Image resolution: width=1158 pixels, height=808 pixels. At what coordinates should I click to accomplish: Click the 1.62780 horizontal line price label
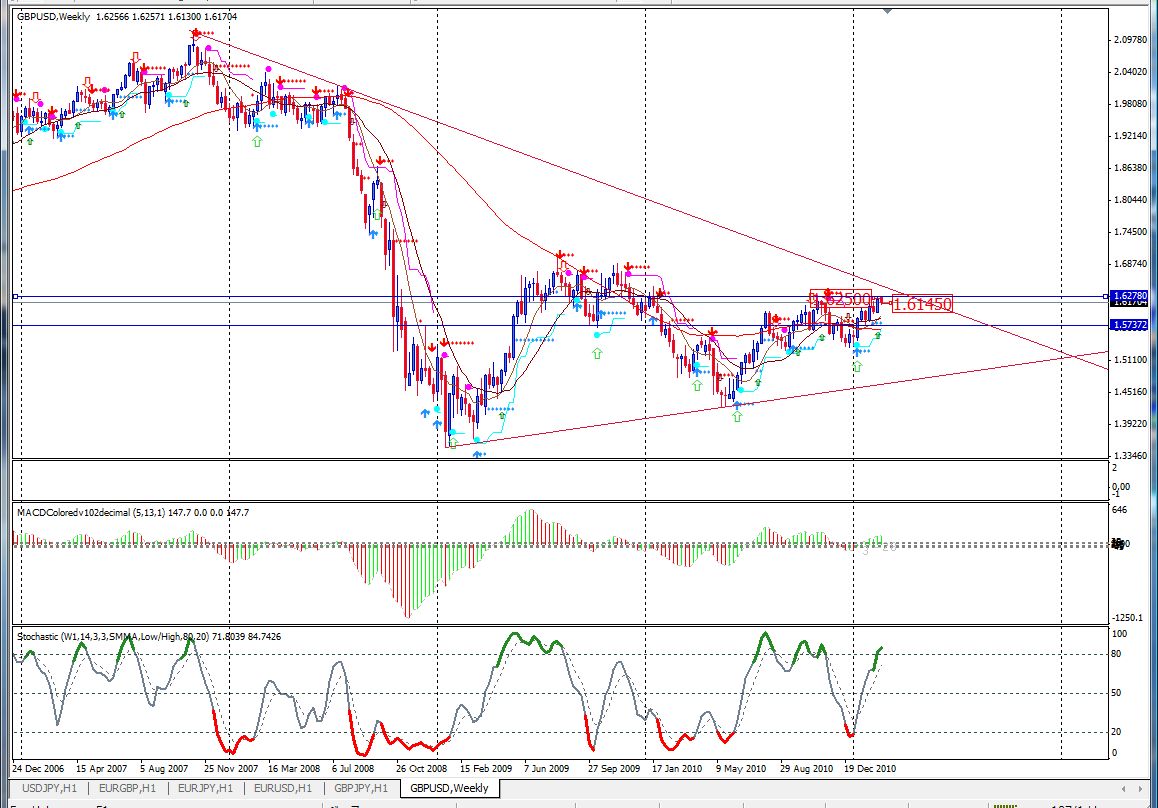click(x=1130, y=295)
